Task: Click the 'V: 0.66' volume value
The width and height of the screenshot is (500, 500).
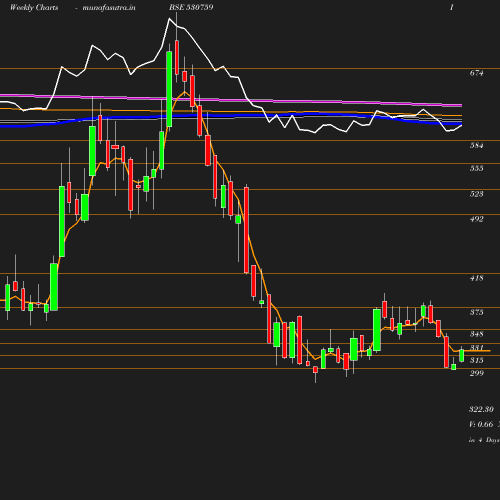Action: tap(481, 424)
